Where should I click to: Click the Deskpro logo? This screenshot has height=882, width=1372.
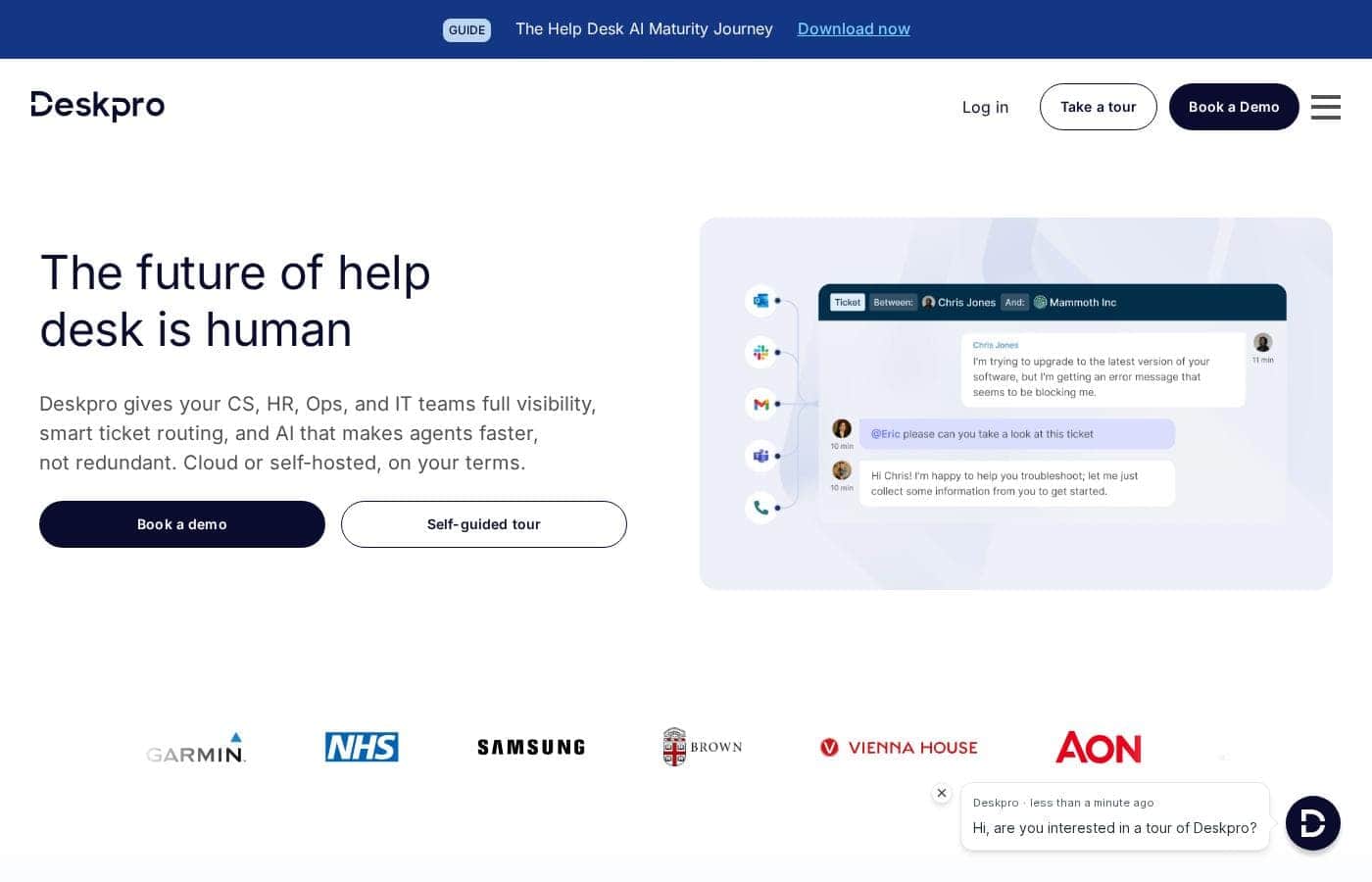point(98,106)
